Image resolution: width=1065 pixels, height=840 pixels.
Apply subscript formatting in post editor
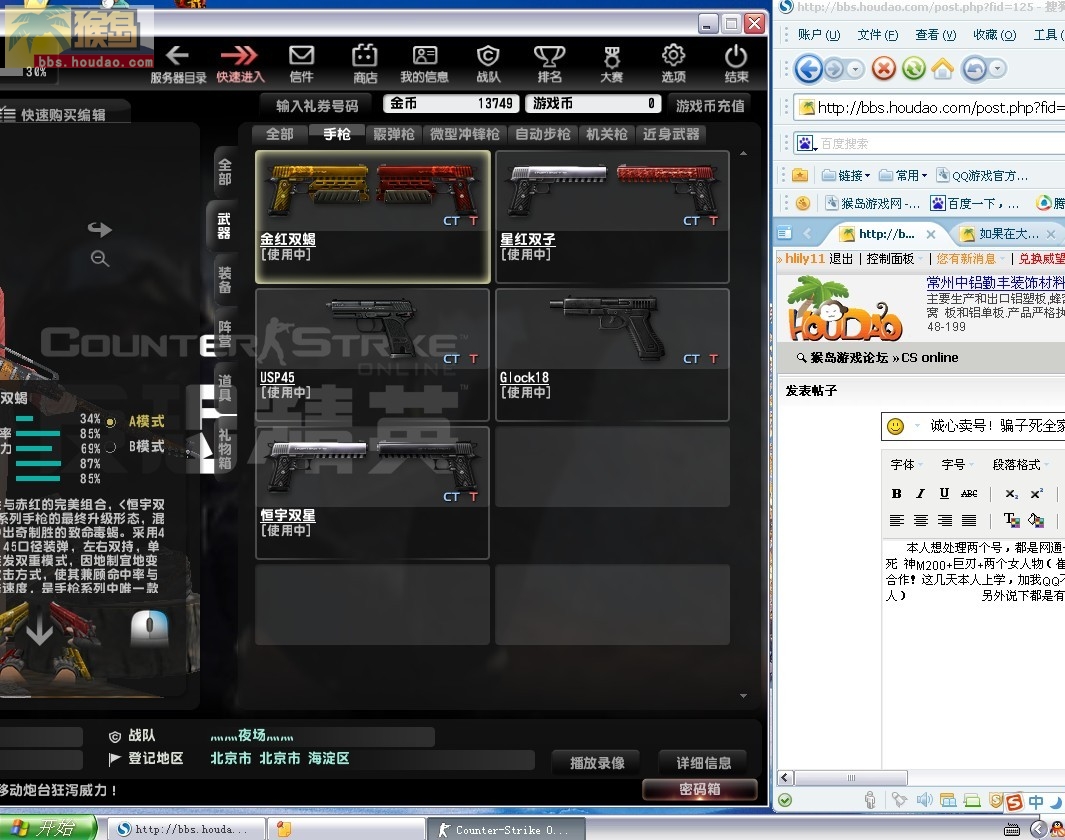pos(1012,494)
